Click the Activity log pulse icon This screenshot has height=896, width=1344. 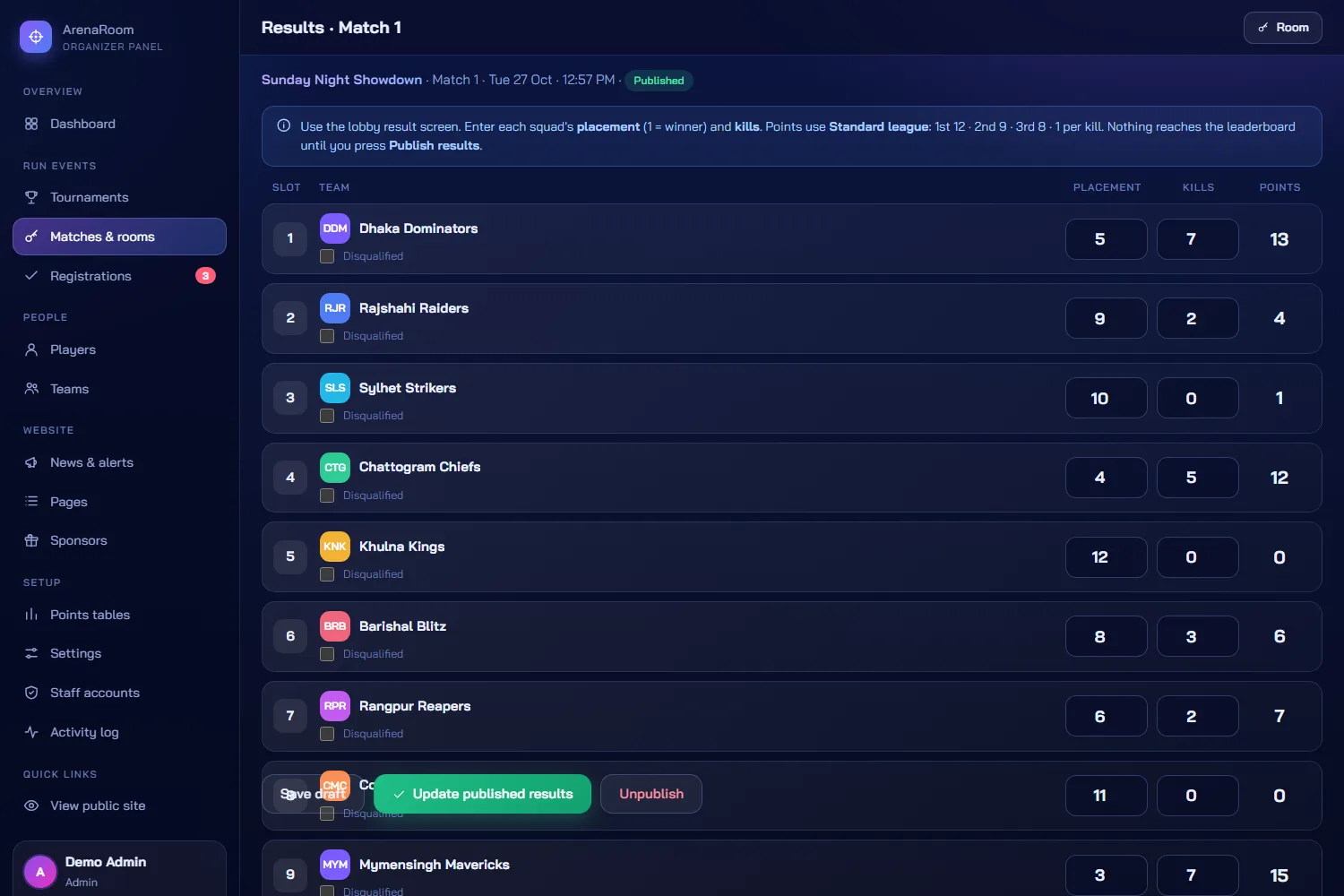31,732
